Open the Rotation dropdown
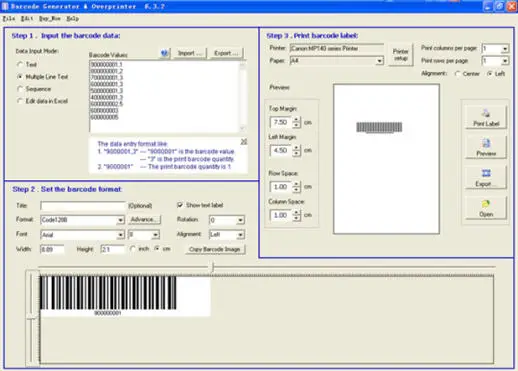 [x=240, y=220]
